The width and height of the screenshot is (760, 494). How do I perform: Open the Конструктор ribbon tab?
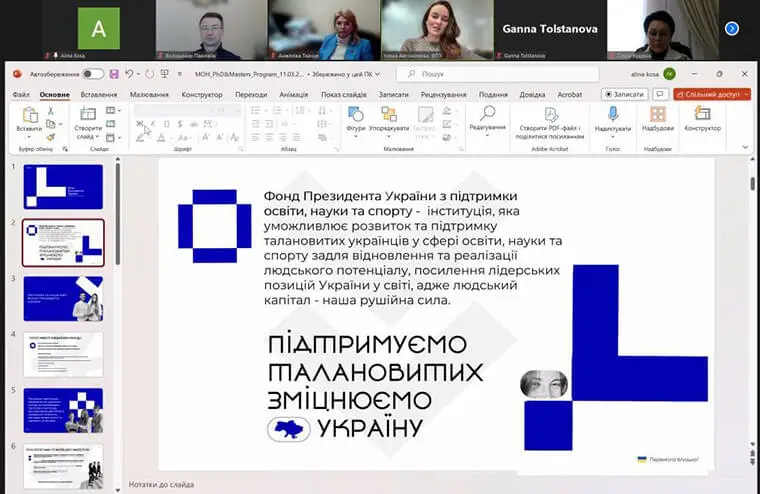[x=202, y=95]
